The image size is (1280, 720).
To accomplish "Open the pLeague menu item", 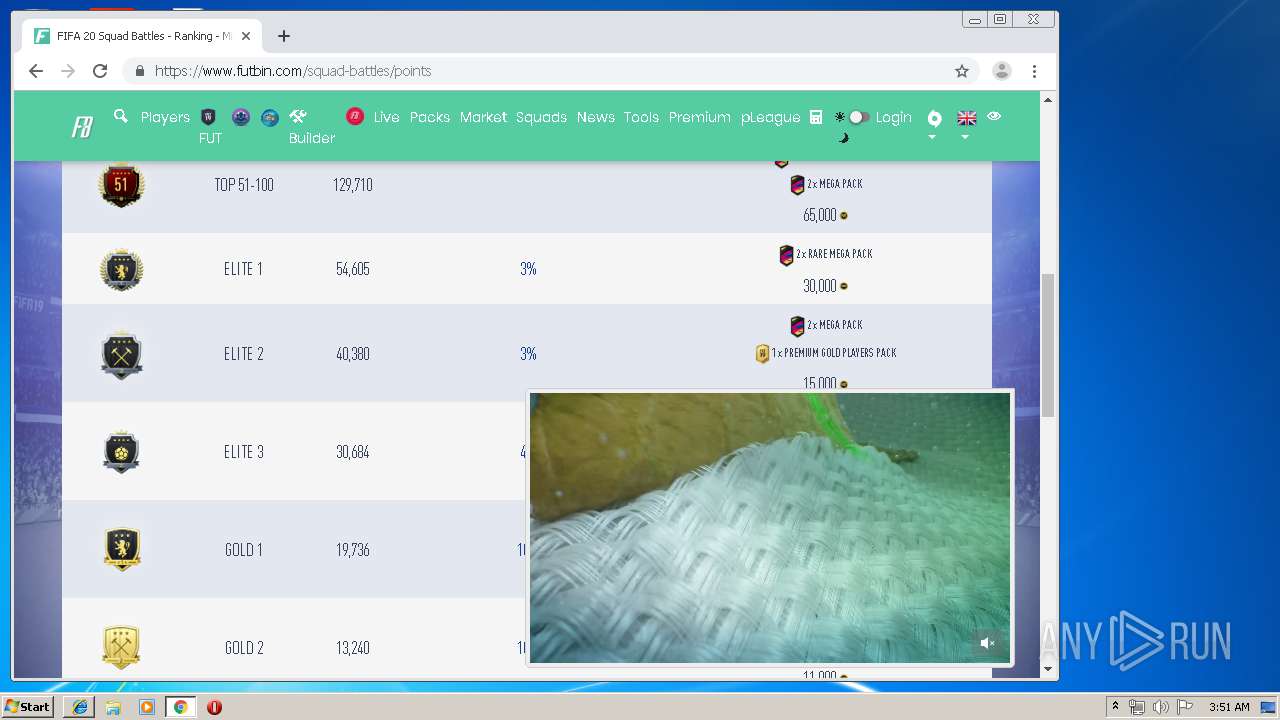I will coord(770,117).
